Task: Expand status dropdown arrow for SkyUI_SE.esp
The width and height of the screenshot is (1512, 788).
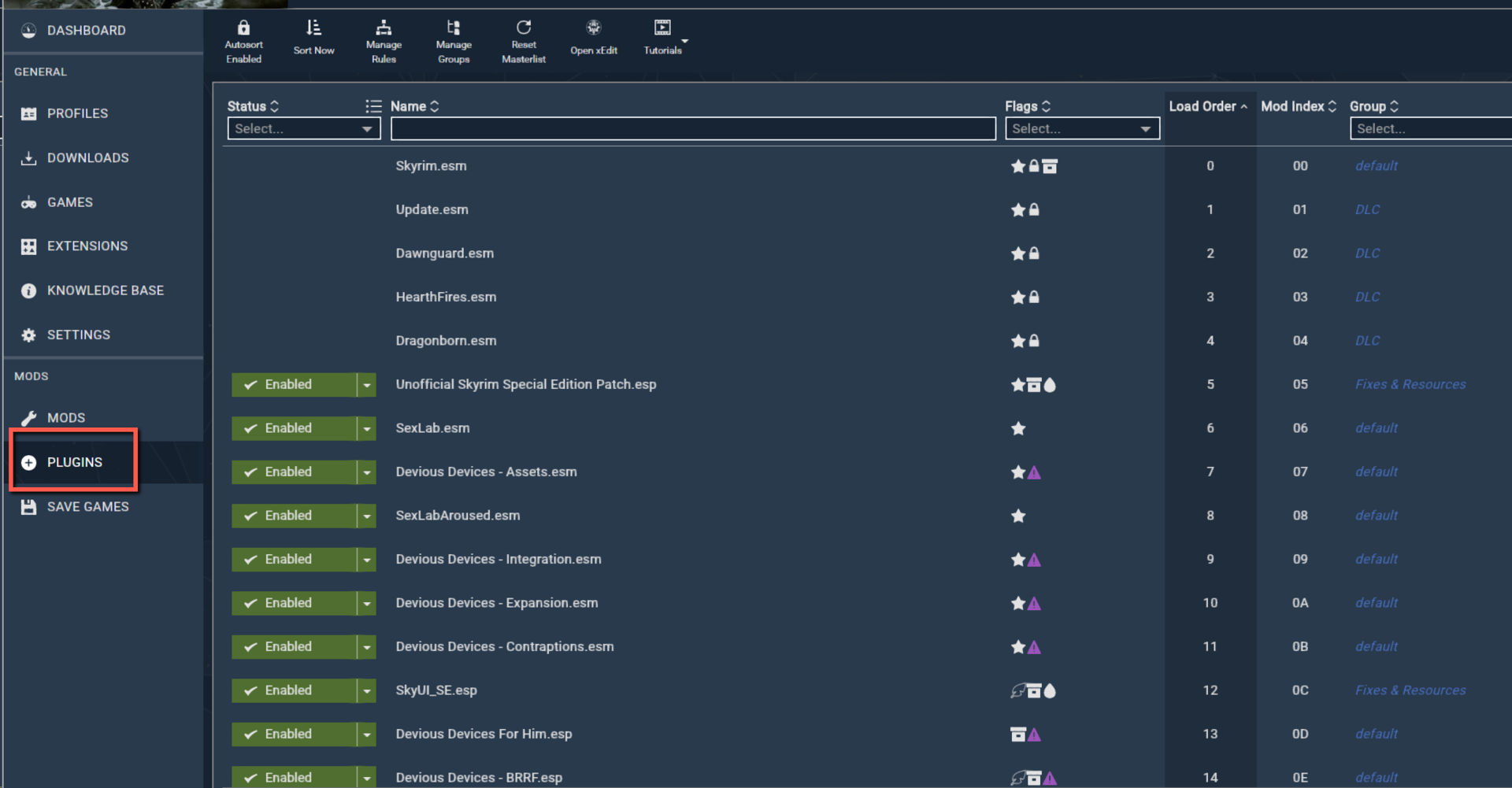Action: [367, 690]
